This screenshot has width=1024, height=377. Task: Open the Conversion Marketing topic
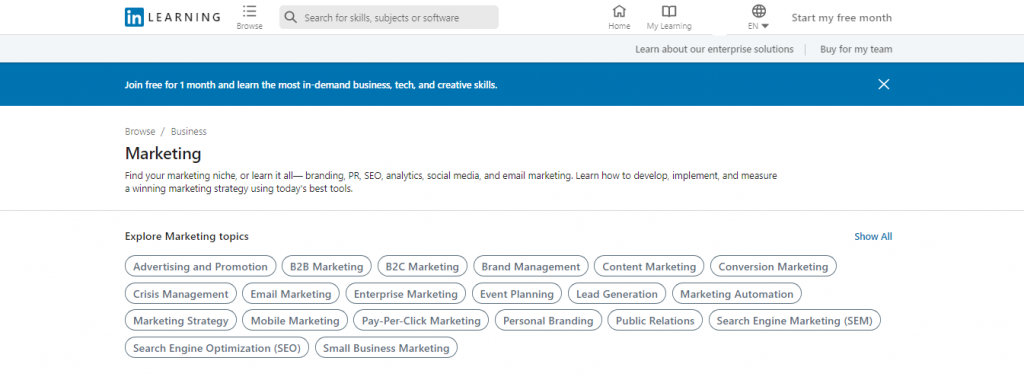(x=773, y=267)
